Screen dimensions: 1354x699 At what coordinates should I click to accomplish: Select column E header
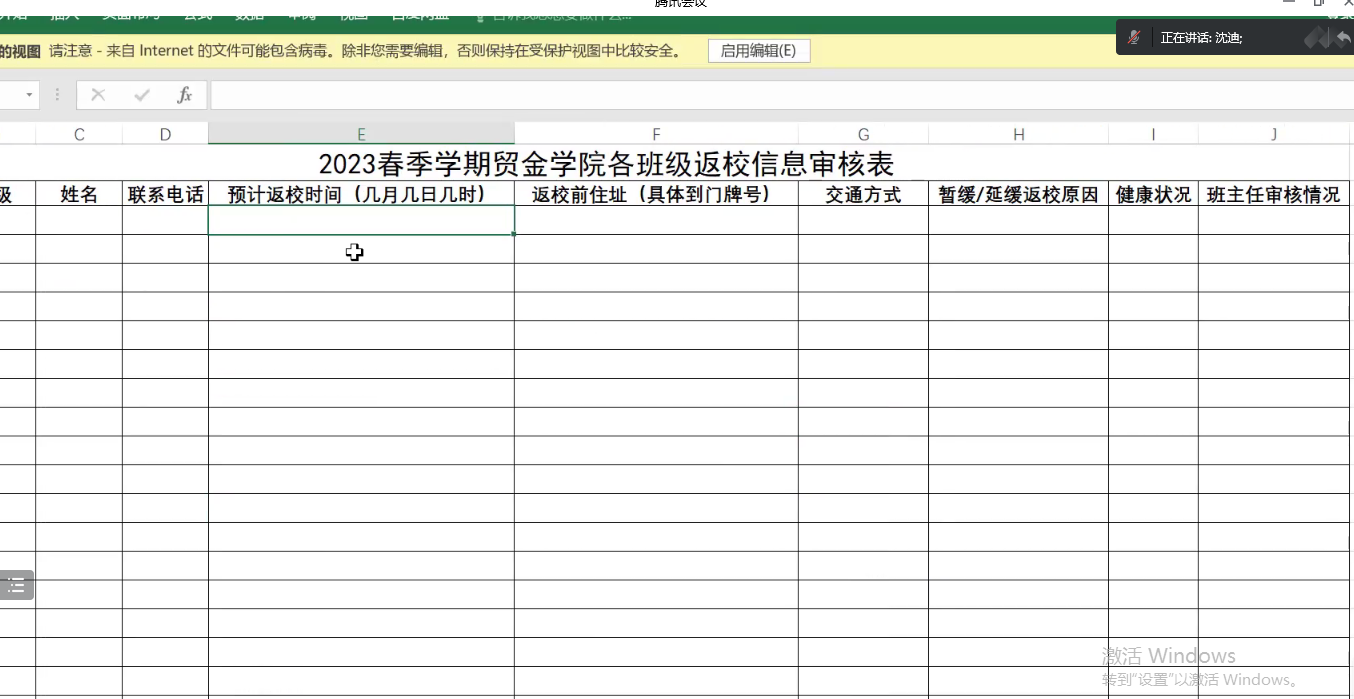(361, 134)
